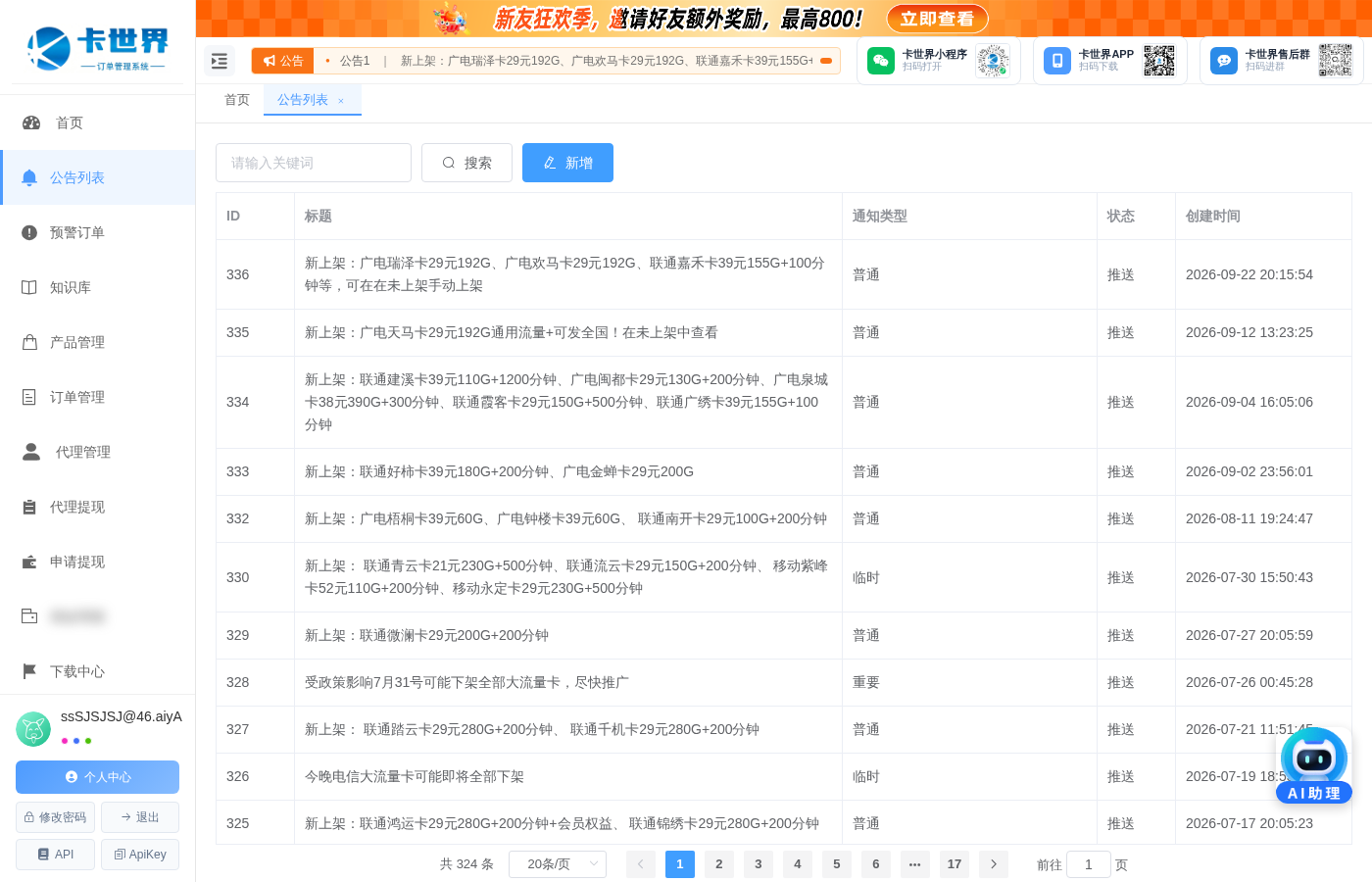Click the 公告列表 bell icon
Image resolution: width=1372 pixels, height=882 pixels.
(x=29, y=177)
